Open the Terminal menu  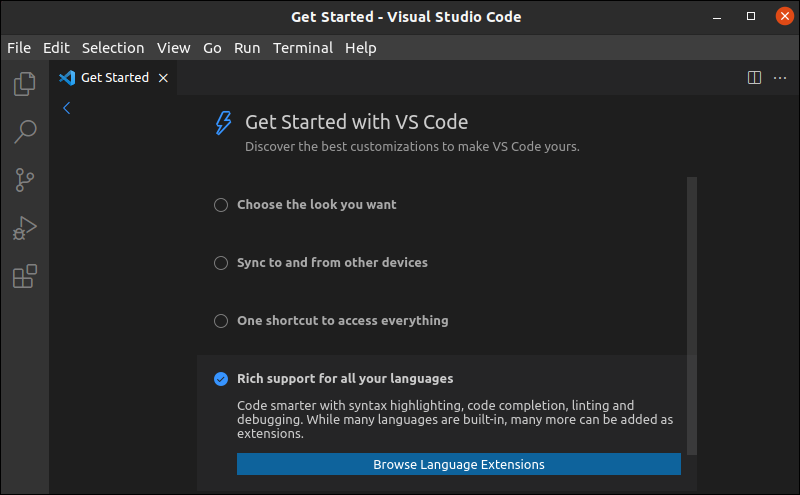(x=303, y=48)
